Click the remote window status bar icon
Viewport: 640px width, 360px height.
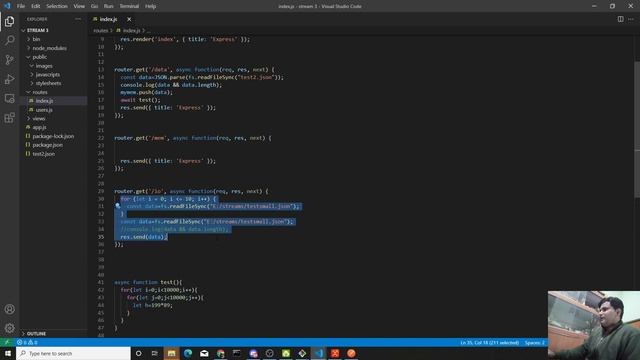(7, 342)
